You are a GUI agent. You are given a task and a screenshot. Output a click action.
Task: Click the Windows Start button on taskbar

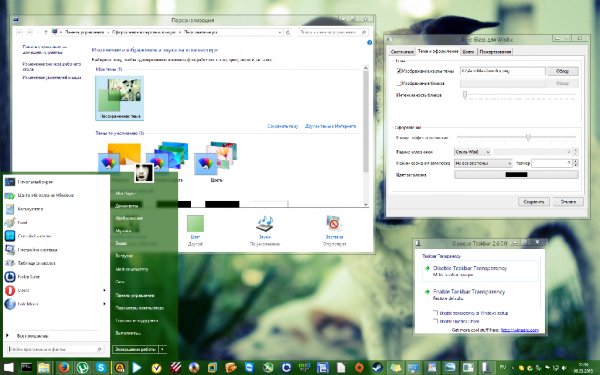tap(8, 368)
